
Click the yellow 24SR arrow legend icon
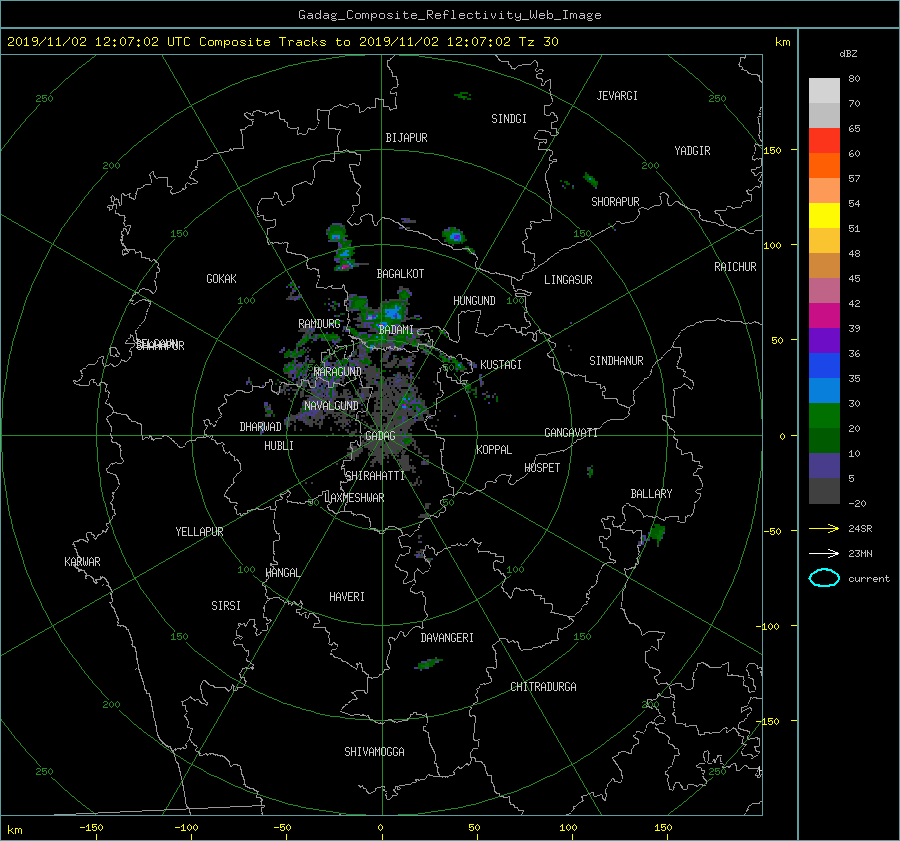824,529
